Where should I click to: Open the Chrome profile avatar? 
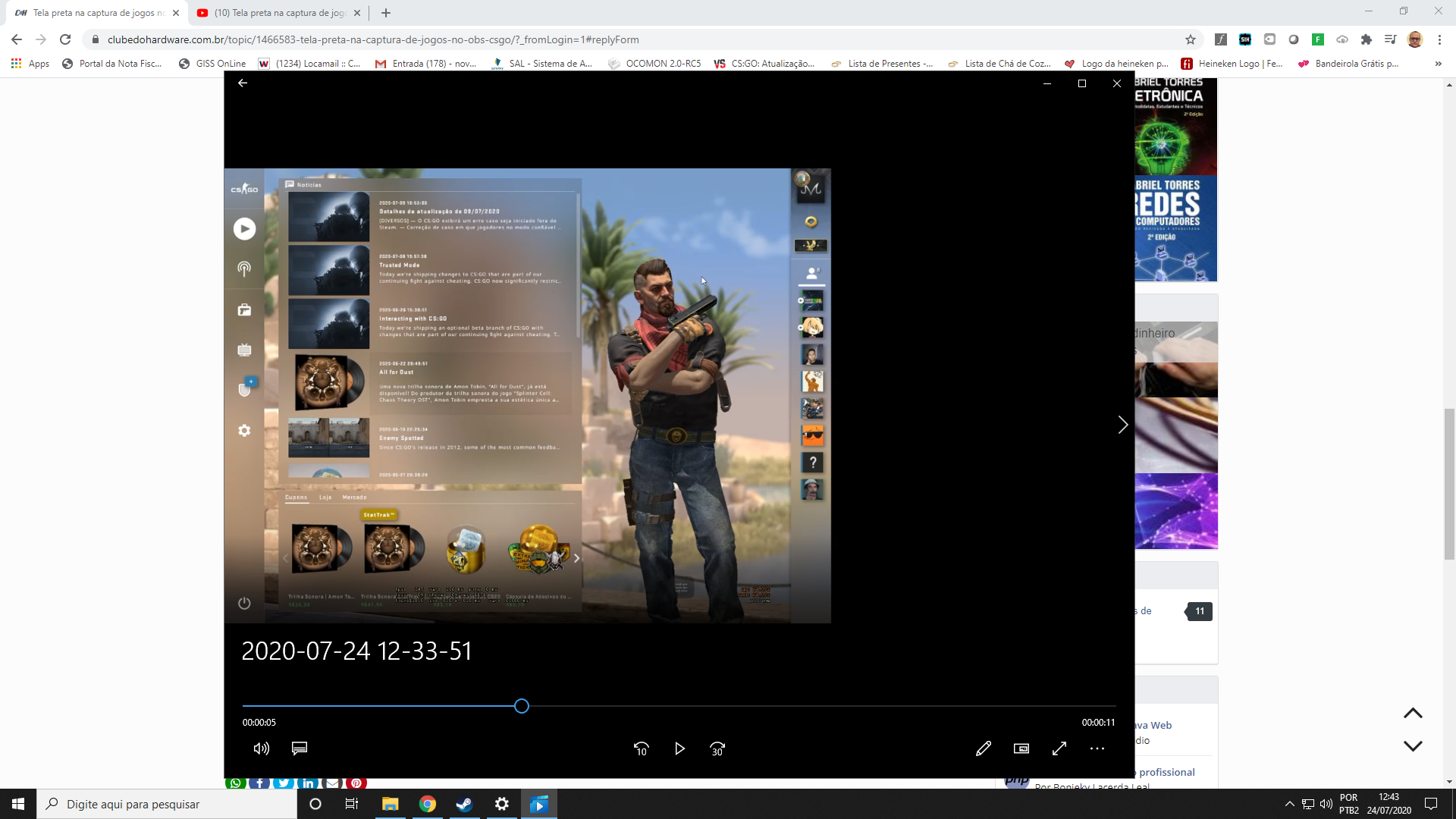pyautogui.click(x=1415, y=39)
